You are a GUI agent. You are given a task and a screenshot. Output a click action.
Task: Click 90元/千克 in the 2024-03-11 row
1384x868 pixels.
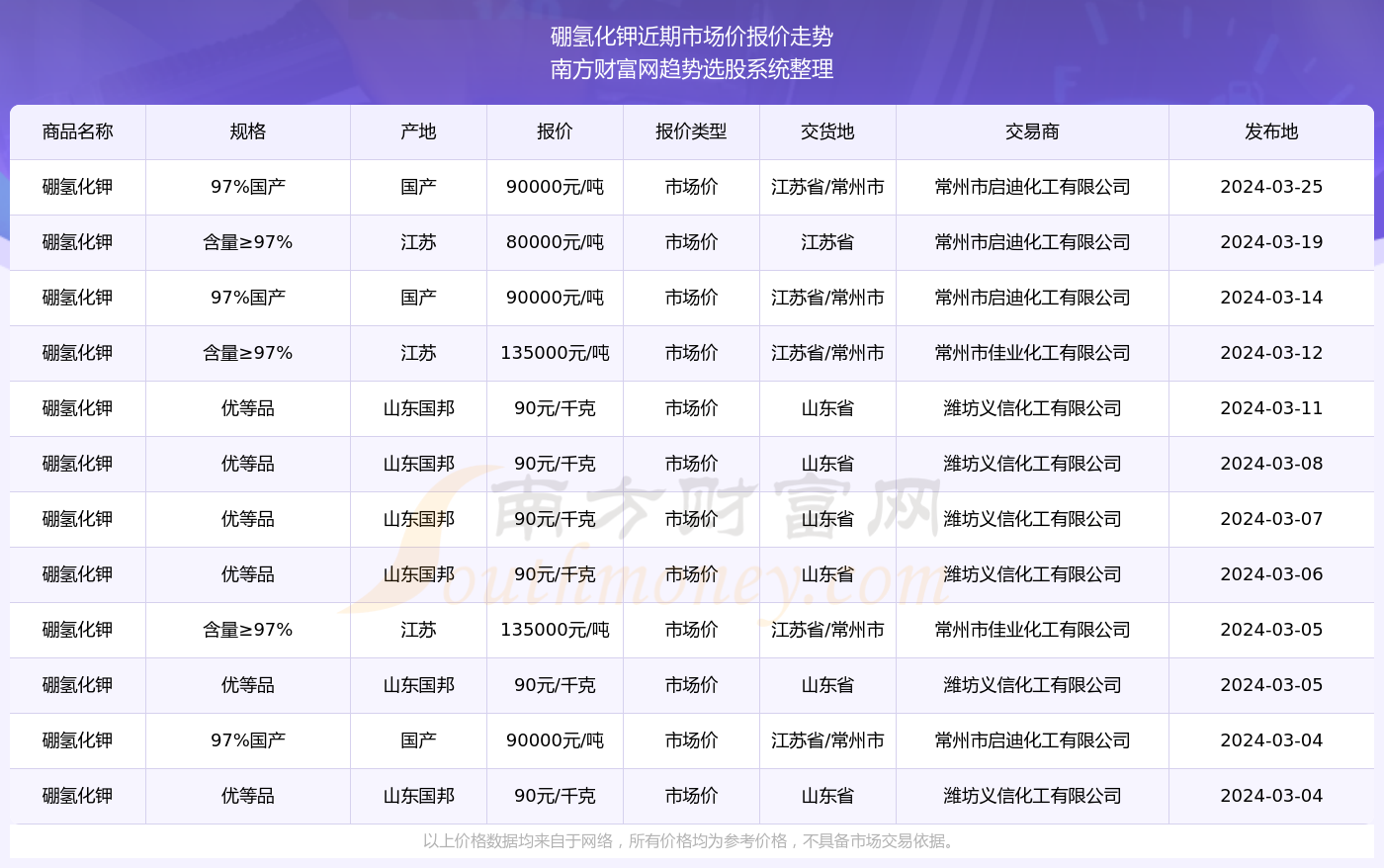point(555,408)
